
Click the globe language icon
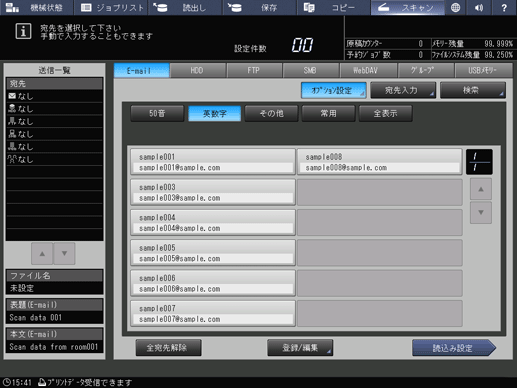[455, 7]
